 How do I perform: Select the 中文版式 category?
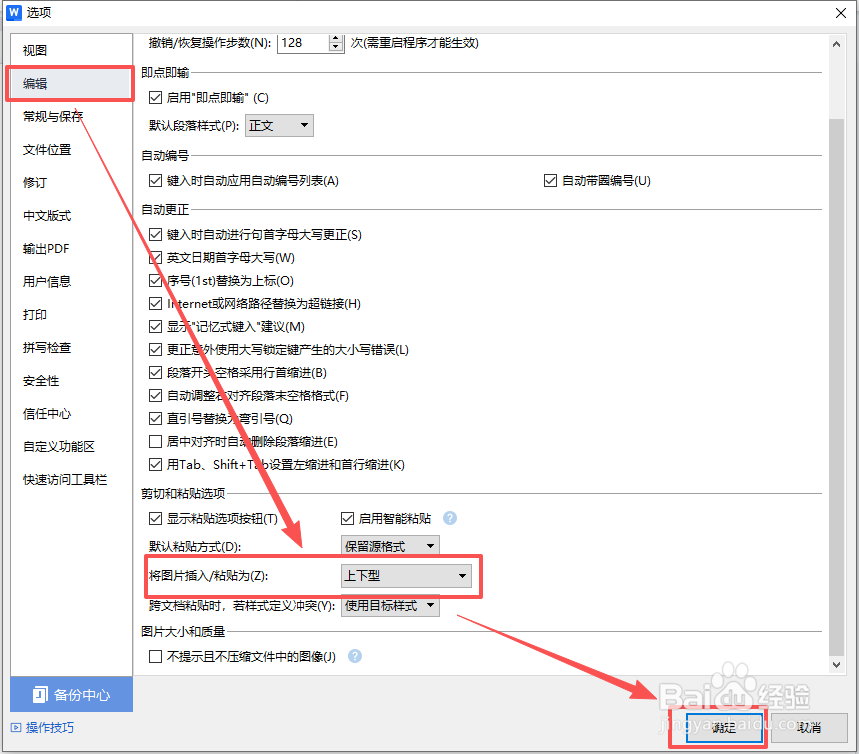point(71,215)
